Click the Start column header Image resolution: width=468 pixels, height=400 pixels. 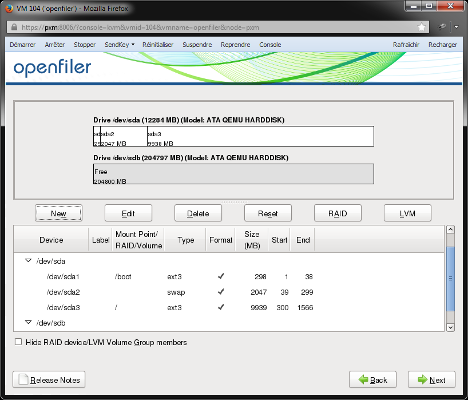click(279, 240)
